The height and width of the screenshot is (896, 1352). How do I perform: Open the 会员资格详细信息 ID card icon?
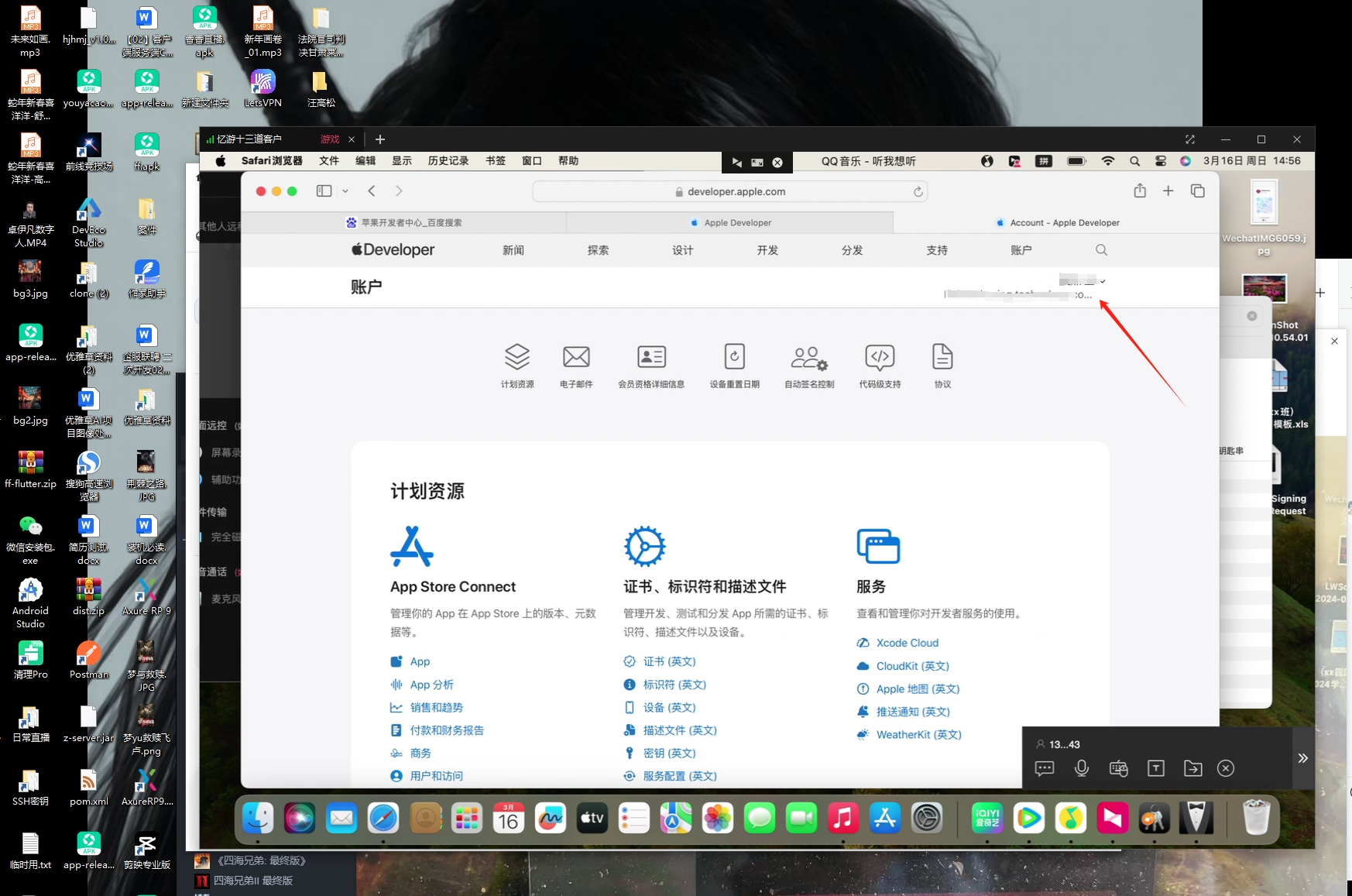tap(651, 357)
